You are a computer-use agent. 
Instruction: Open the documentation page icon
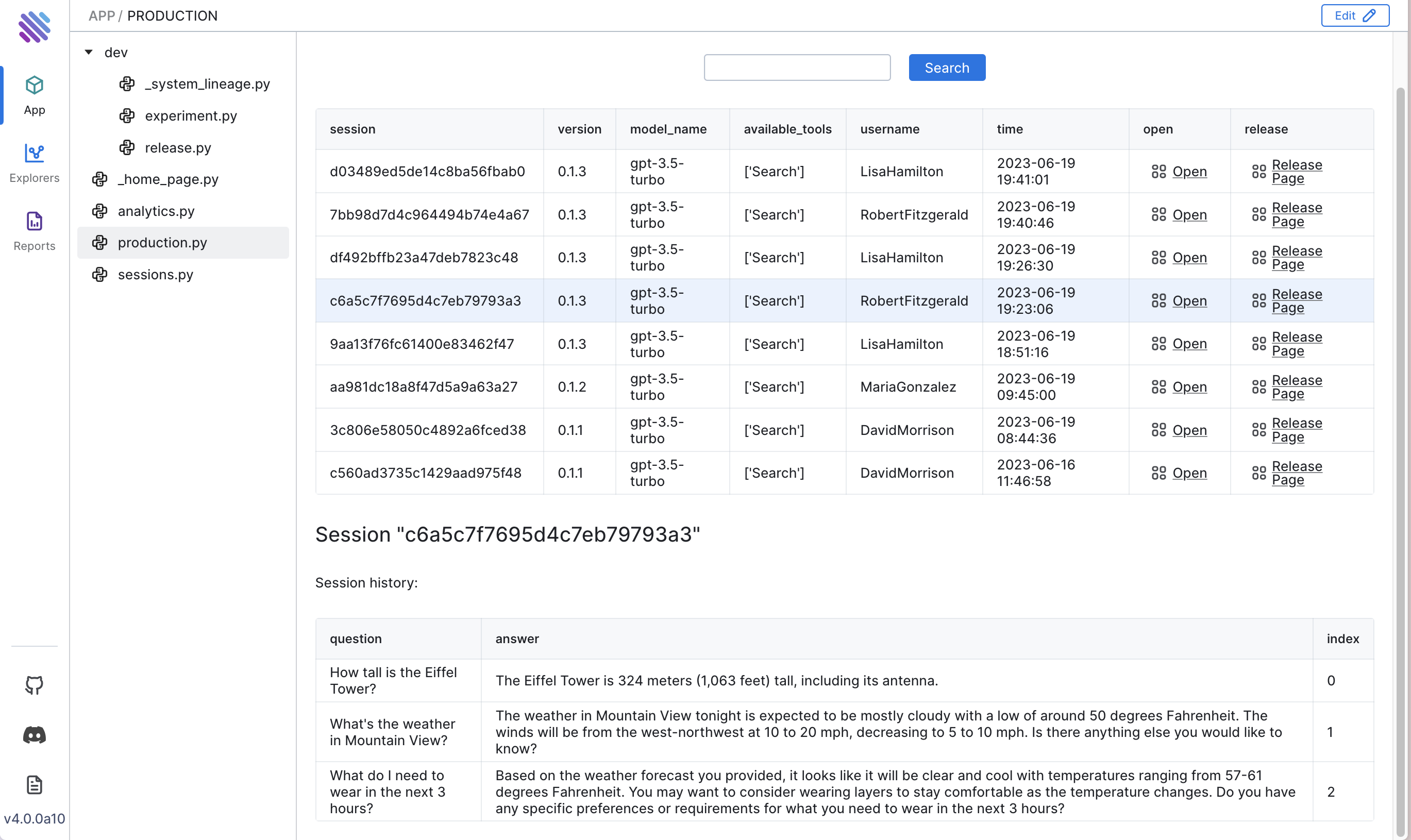coord(34,784)
